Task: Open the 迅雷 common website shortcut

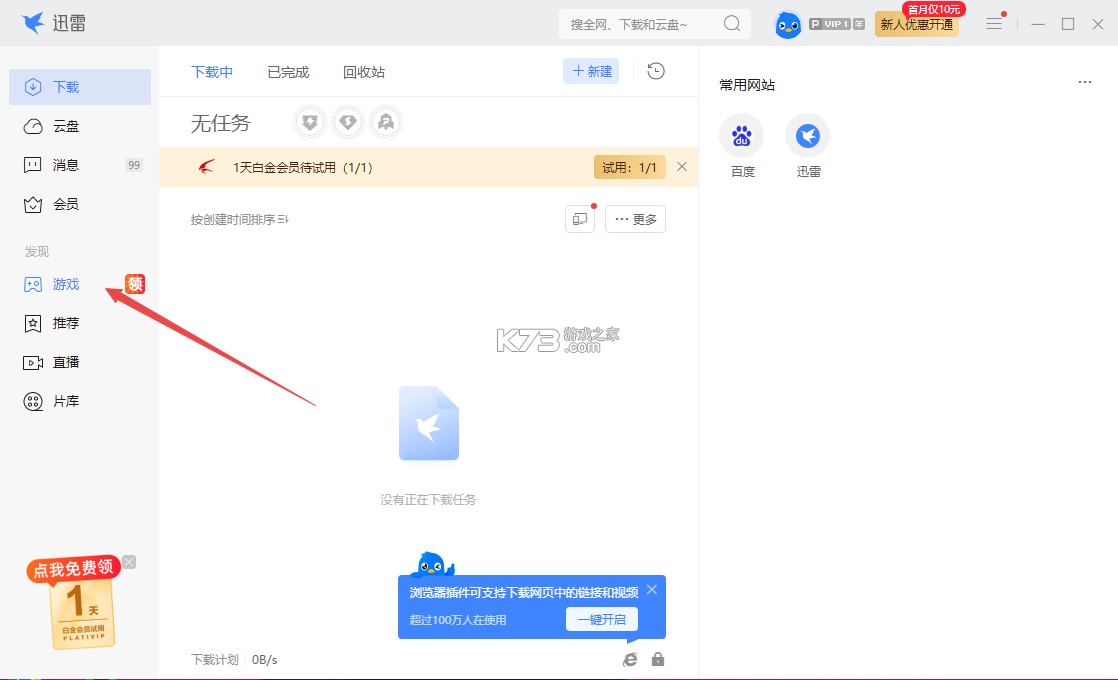Action: [x=808, y=147]
